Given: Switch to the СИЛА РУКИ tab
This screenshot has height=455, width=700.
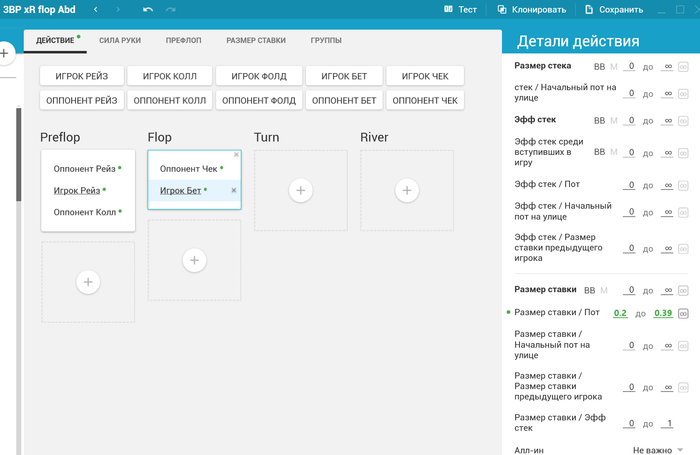Looking at the screenshot, I should [x=120, y=40].
